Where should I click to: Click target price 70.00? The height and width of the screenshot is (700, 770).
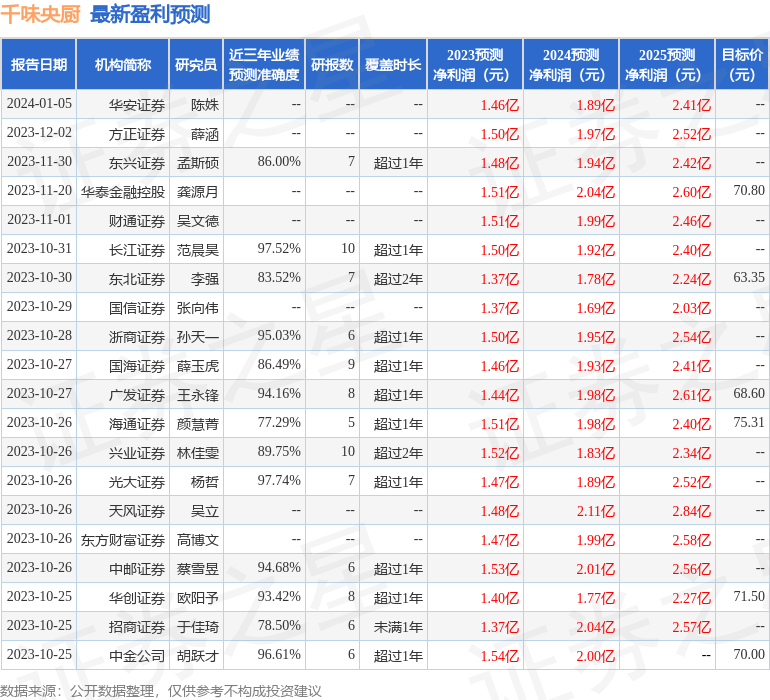tap(749, 654)
